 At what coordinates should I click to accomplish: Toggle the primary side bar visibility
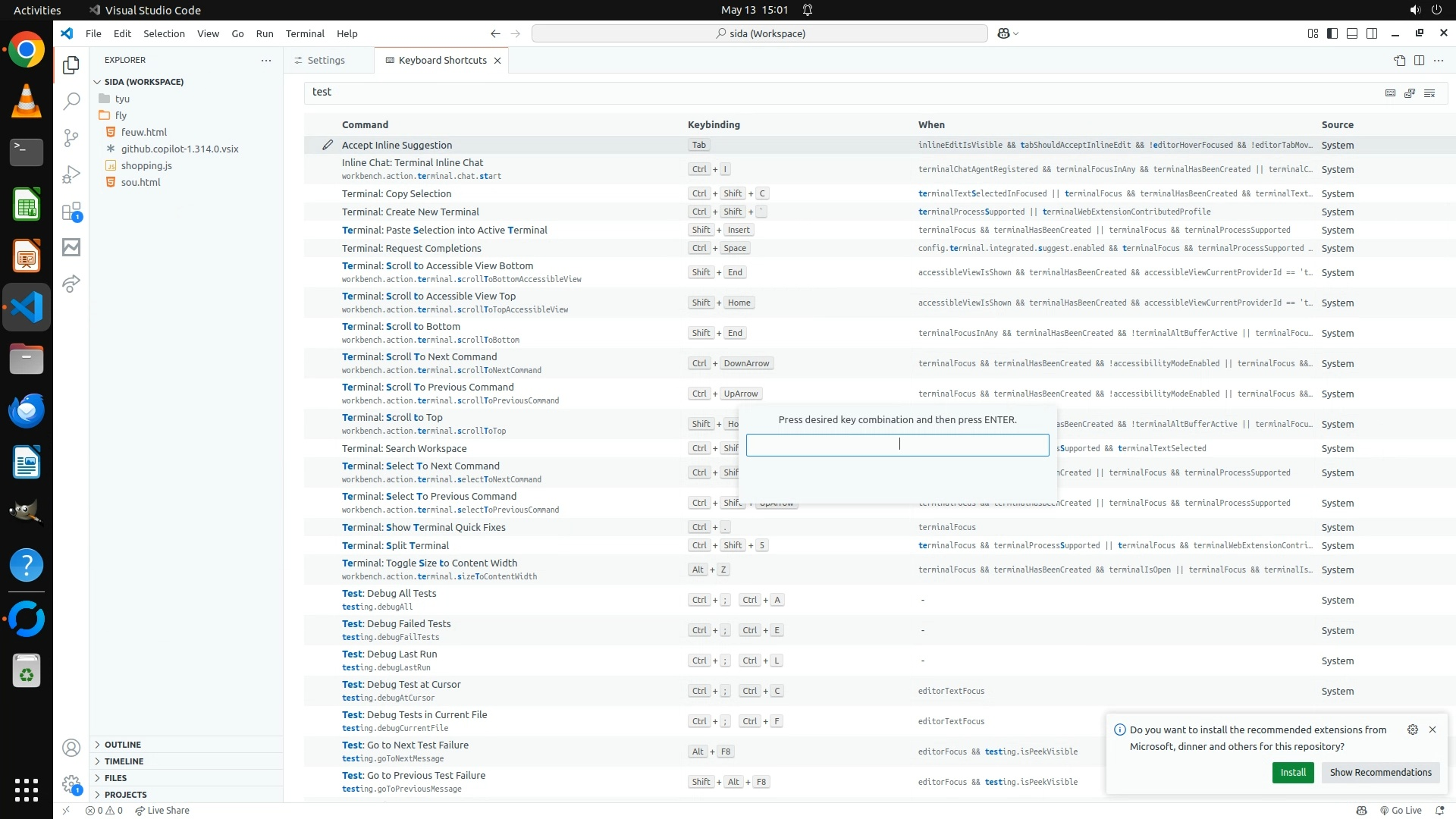tap(1332, 33)
